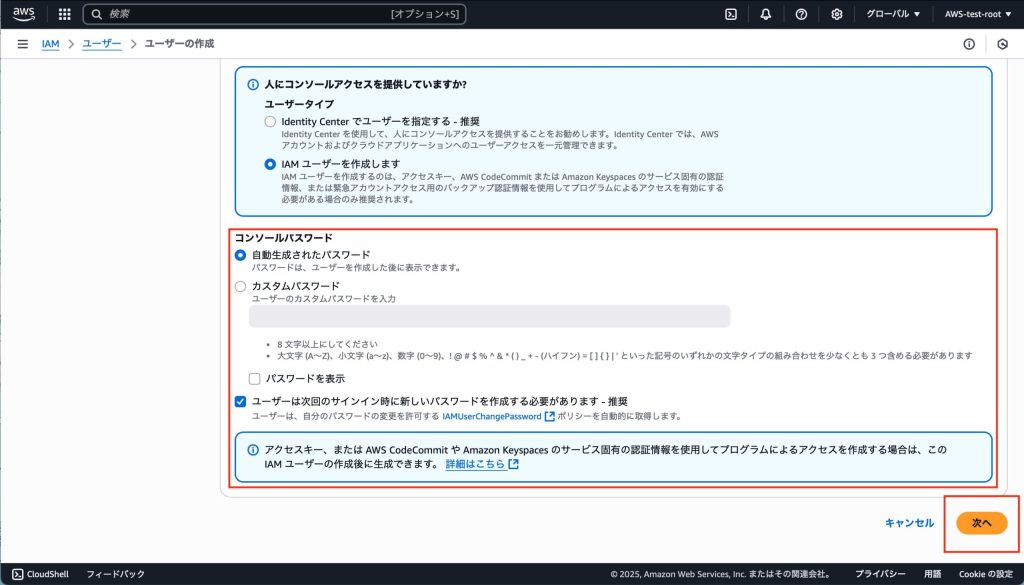
Task: Click the external link icon next to IAMUserChangePassword
Action: [x=550, y=416]
